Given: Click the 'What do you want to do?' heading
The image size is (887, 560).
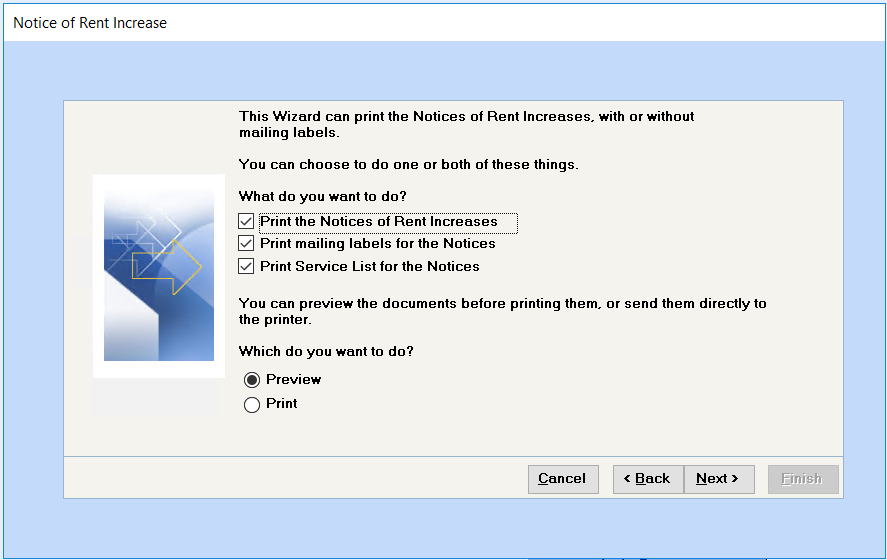Looking at the screenshot, I should point(322,196).
